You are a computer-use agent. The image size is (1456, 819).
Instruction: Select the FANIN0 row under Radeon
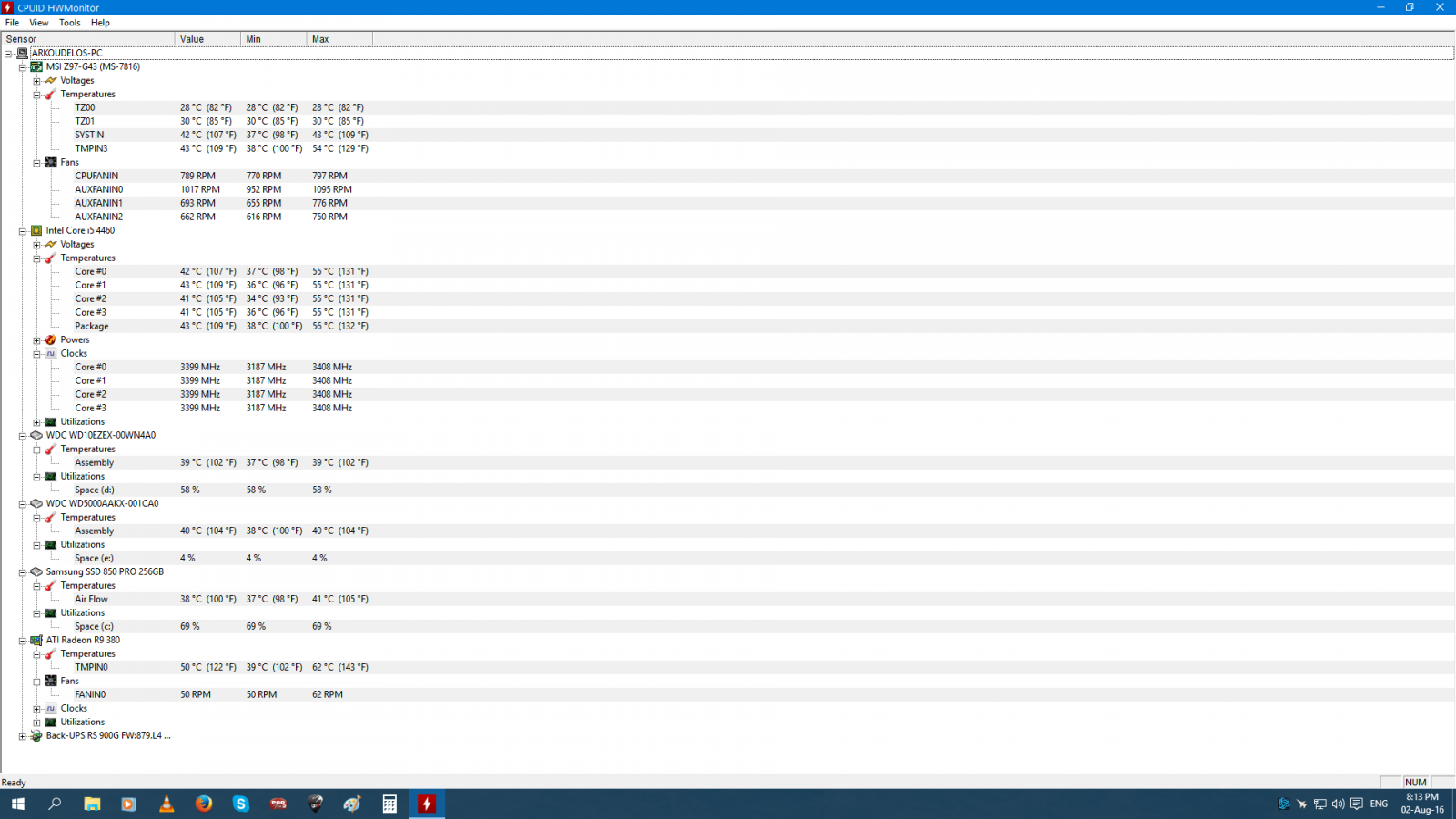click(728, 694)
